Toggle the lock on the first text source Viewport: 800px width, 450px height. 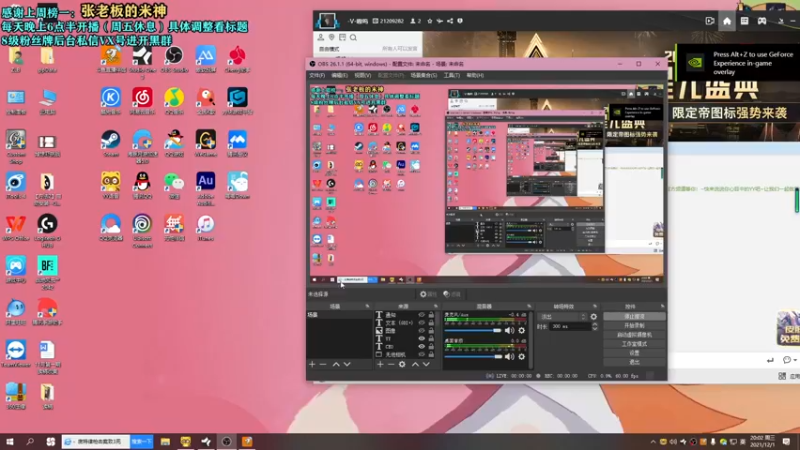[x=431, y=315]
